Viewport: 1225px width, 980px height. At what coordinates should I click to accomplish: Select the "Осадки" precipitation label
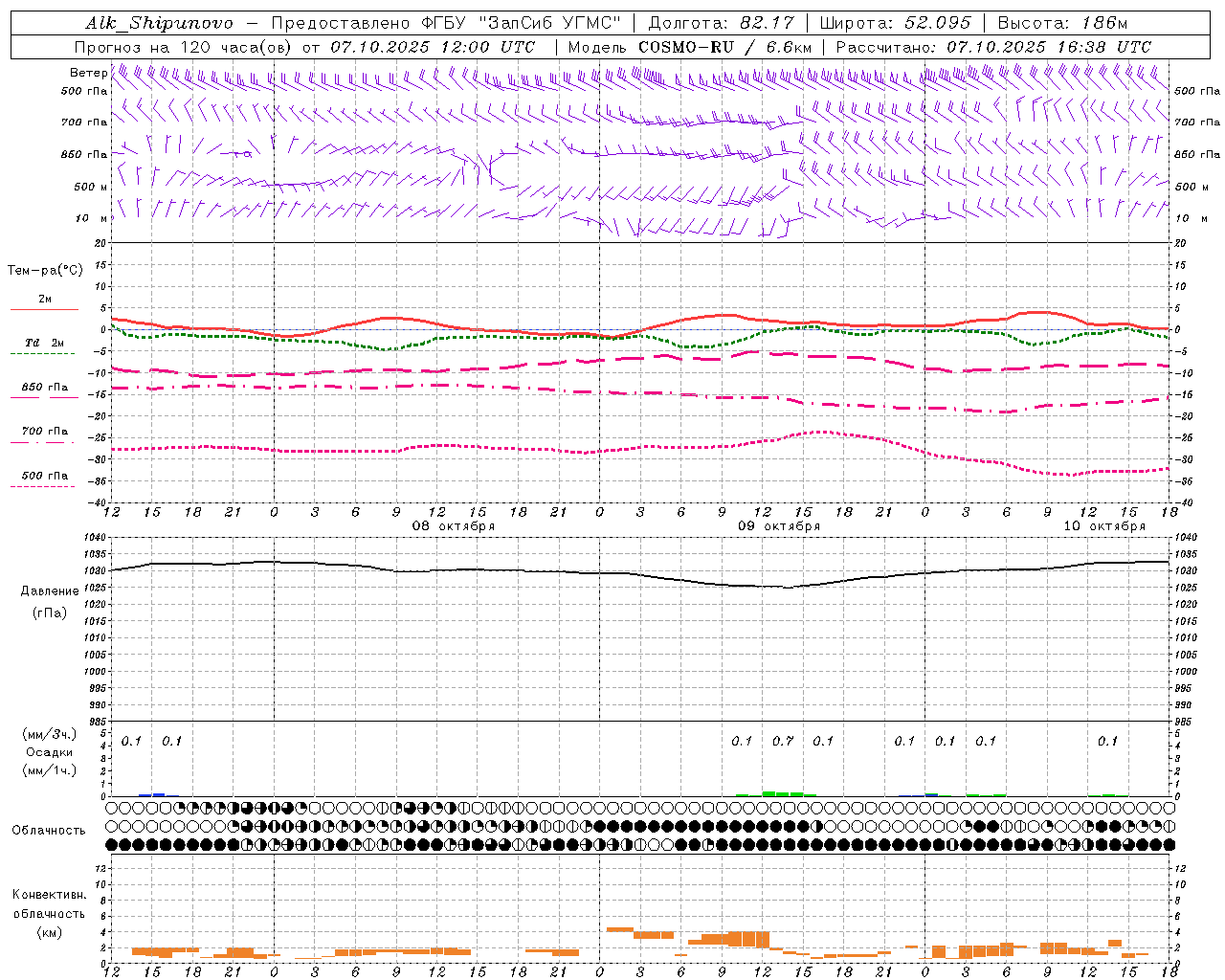pyautogui.click(x=48, y=752)
